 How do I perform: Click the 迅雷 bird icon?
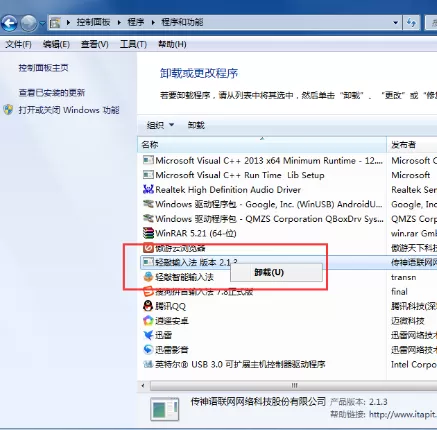(x=148, y=335)
